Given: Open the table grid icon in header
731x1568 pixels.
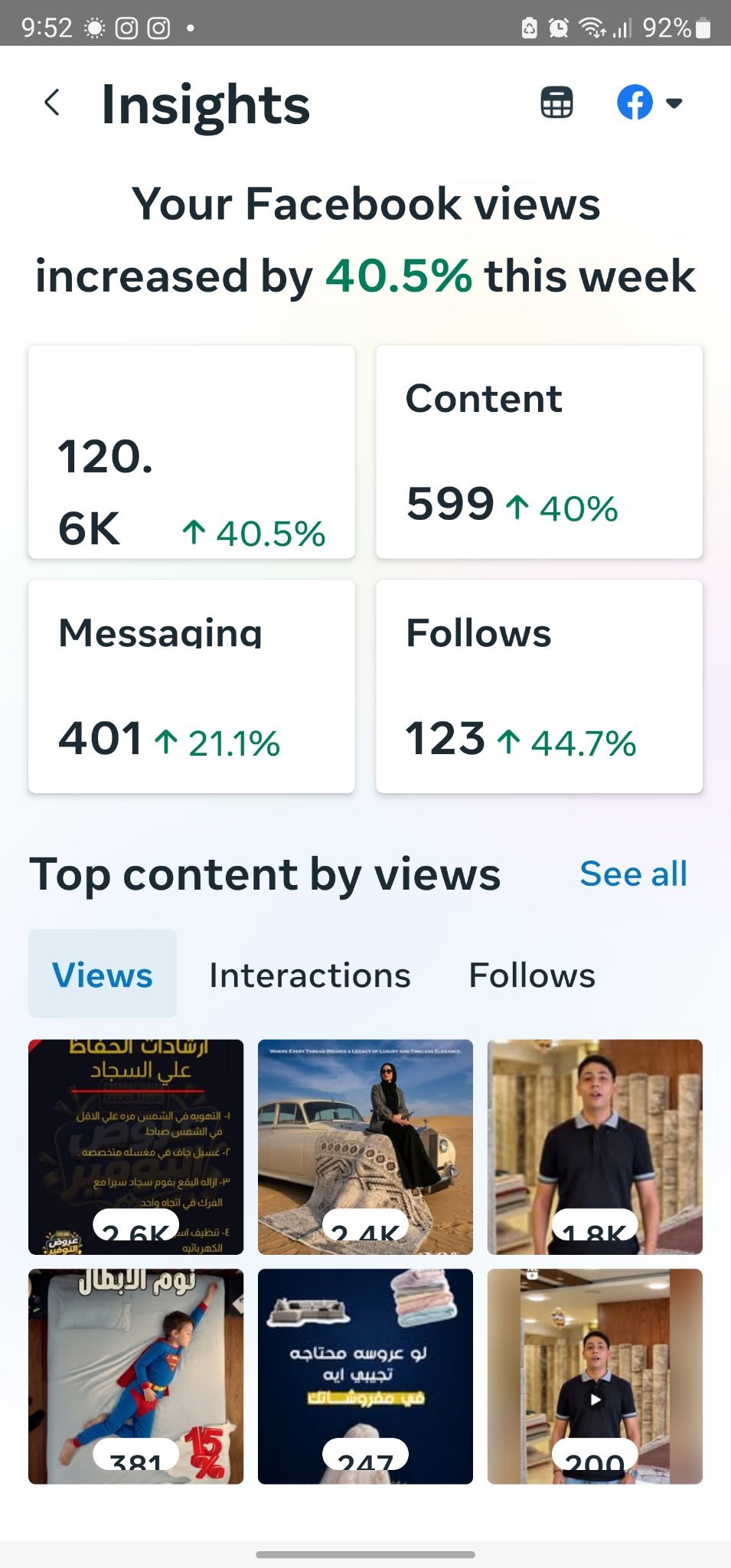Looking at the screenshot, I should click(556, 103).
